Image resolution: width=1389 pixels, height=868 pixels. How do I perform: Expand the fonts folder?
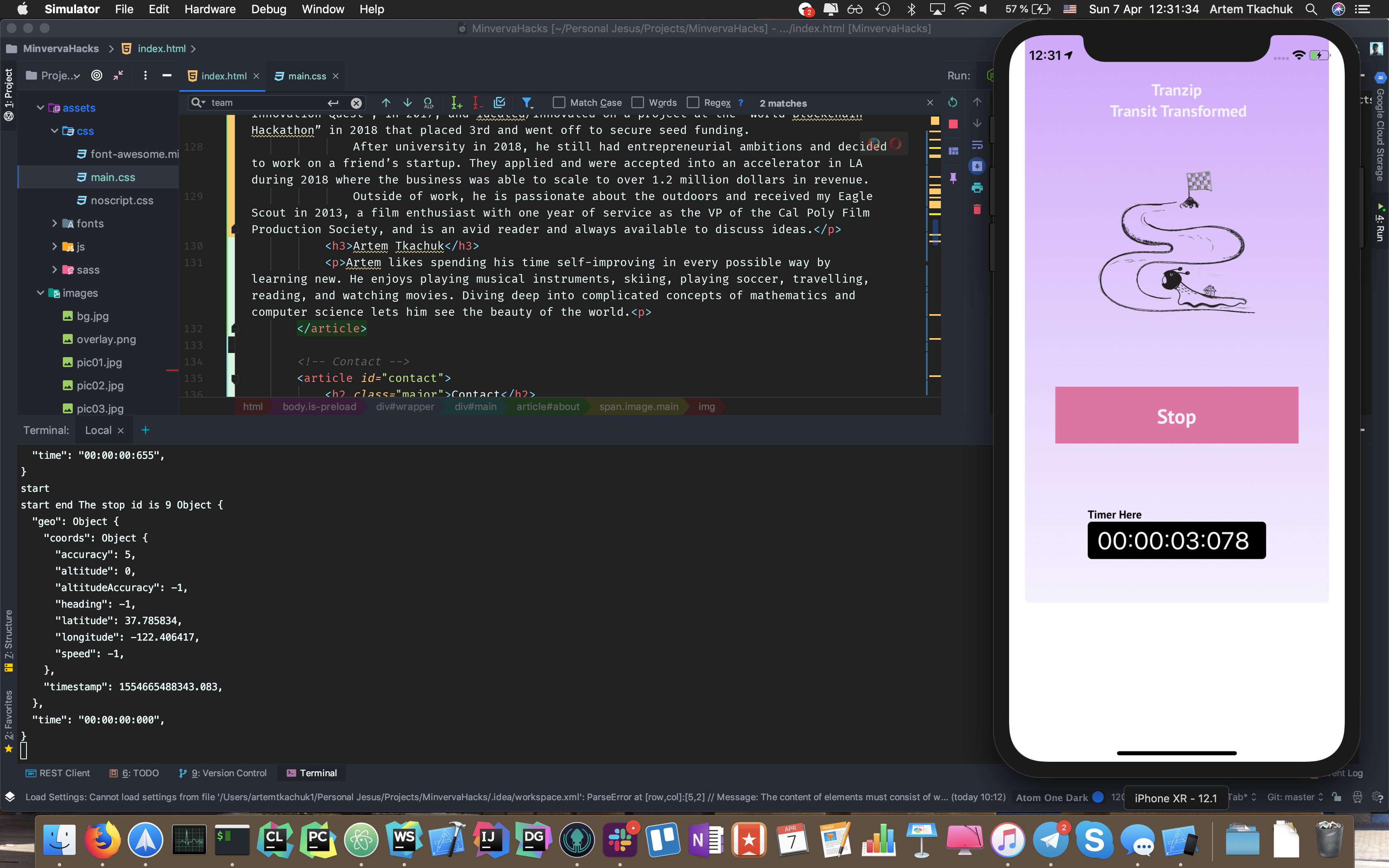(x=55, y=223)
